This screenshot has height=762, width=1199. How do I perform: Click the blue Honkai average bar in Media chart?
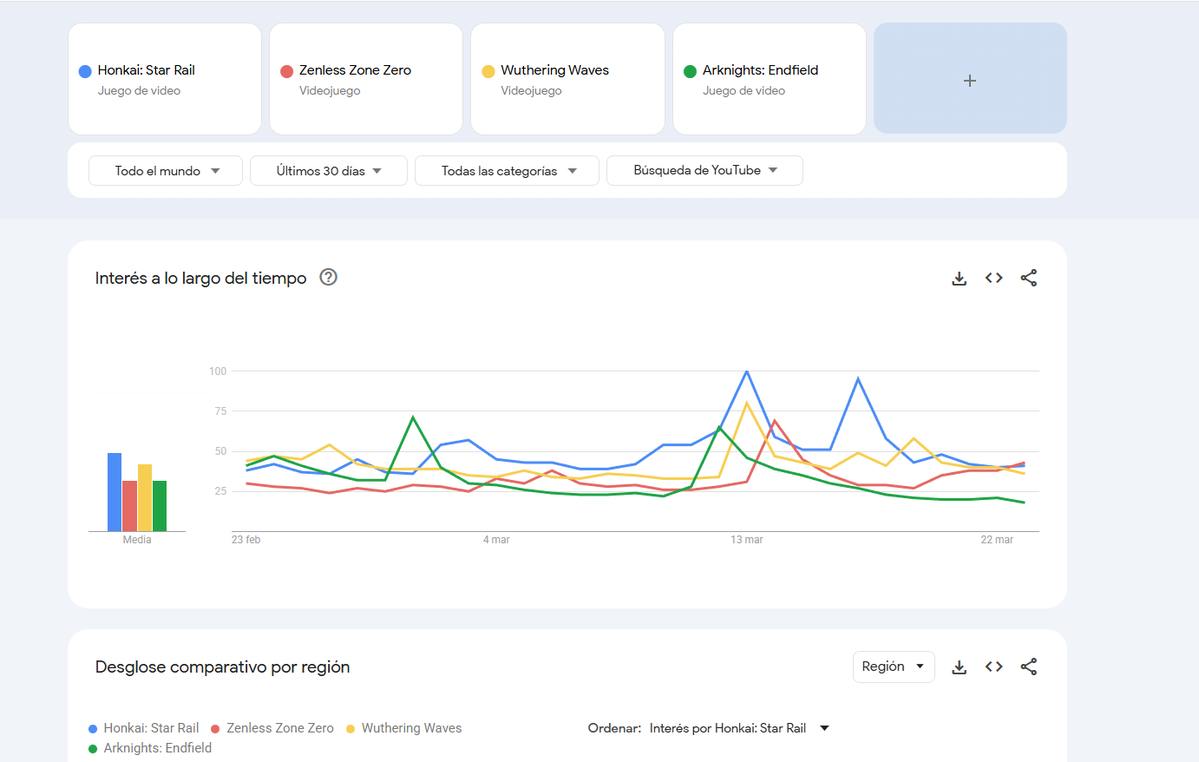click(x=114, y=492)
